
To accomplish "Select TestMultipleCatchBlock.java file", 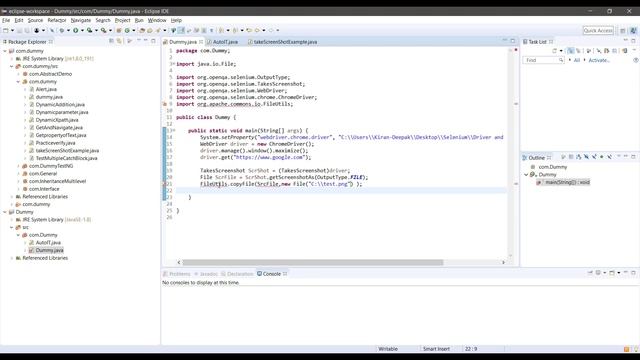I will pos(67,158).
